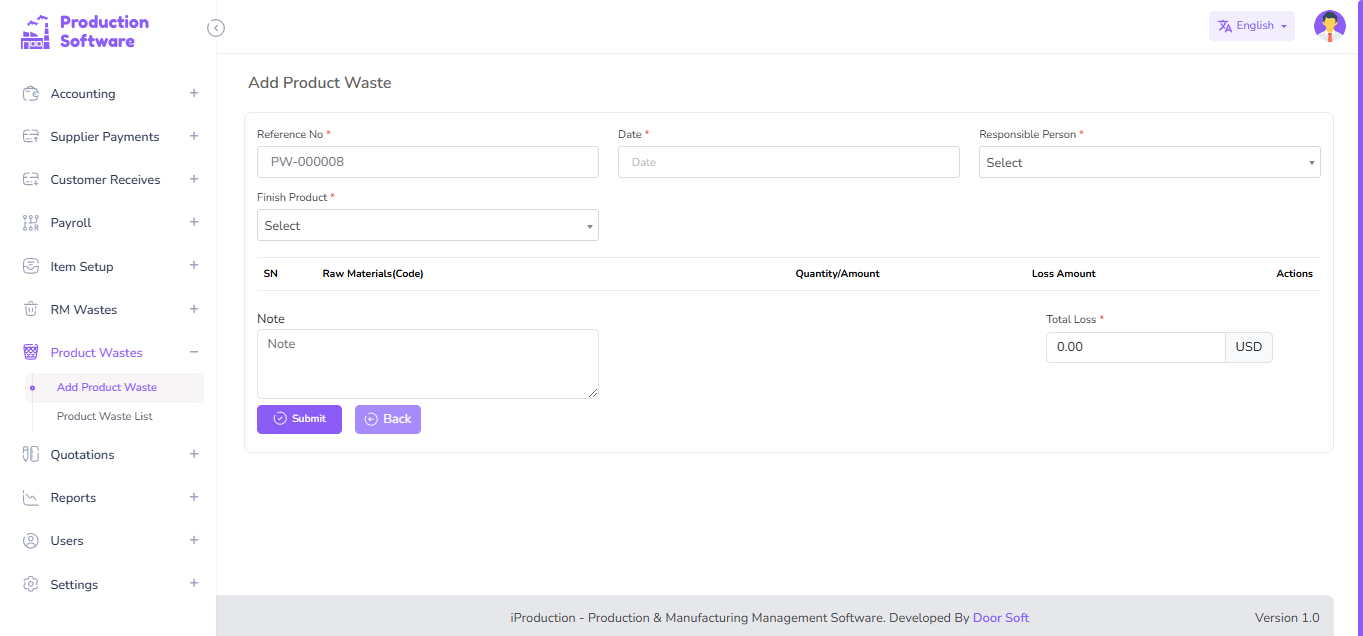Open the Product Waste List page
1363x636 pixels.
[105, 416]
